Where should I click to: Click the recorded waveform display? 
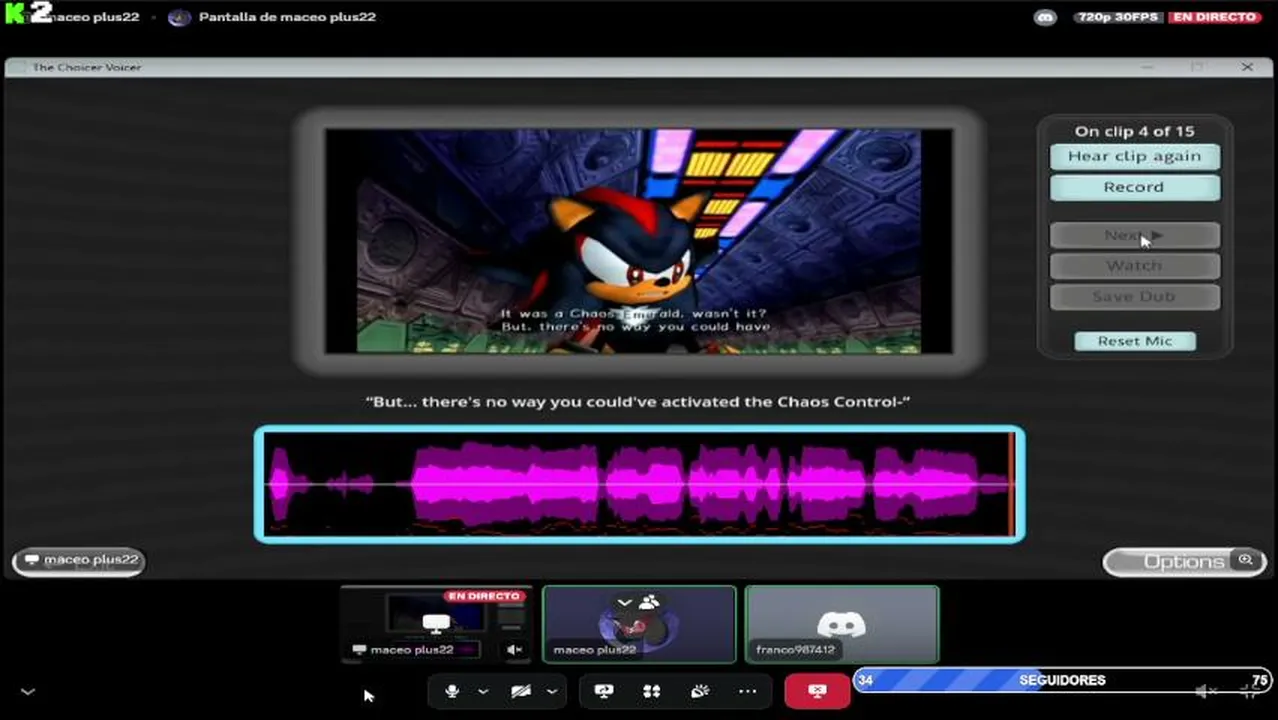pyautogui.click(x=639, y=485)
